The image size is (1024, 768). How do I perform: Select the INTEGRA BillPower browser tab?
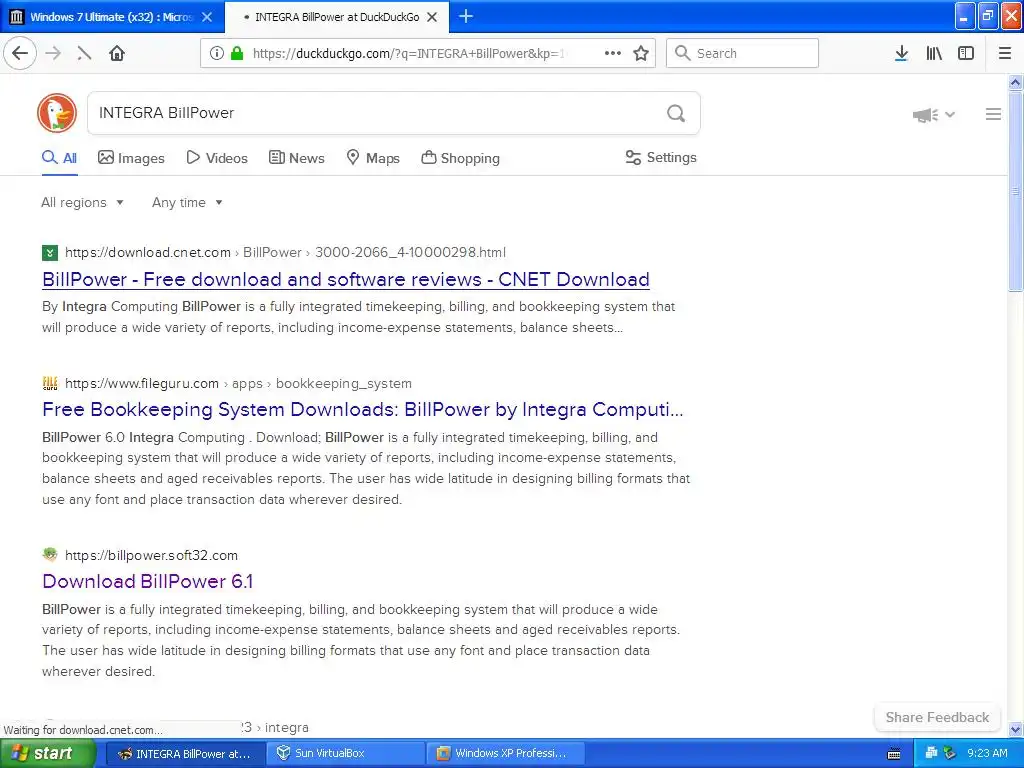336,17
